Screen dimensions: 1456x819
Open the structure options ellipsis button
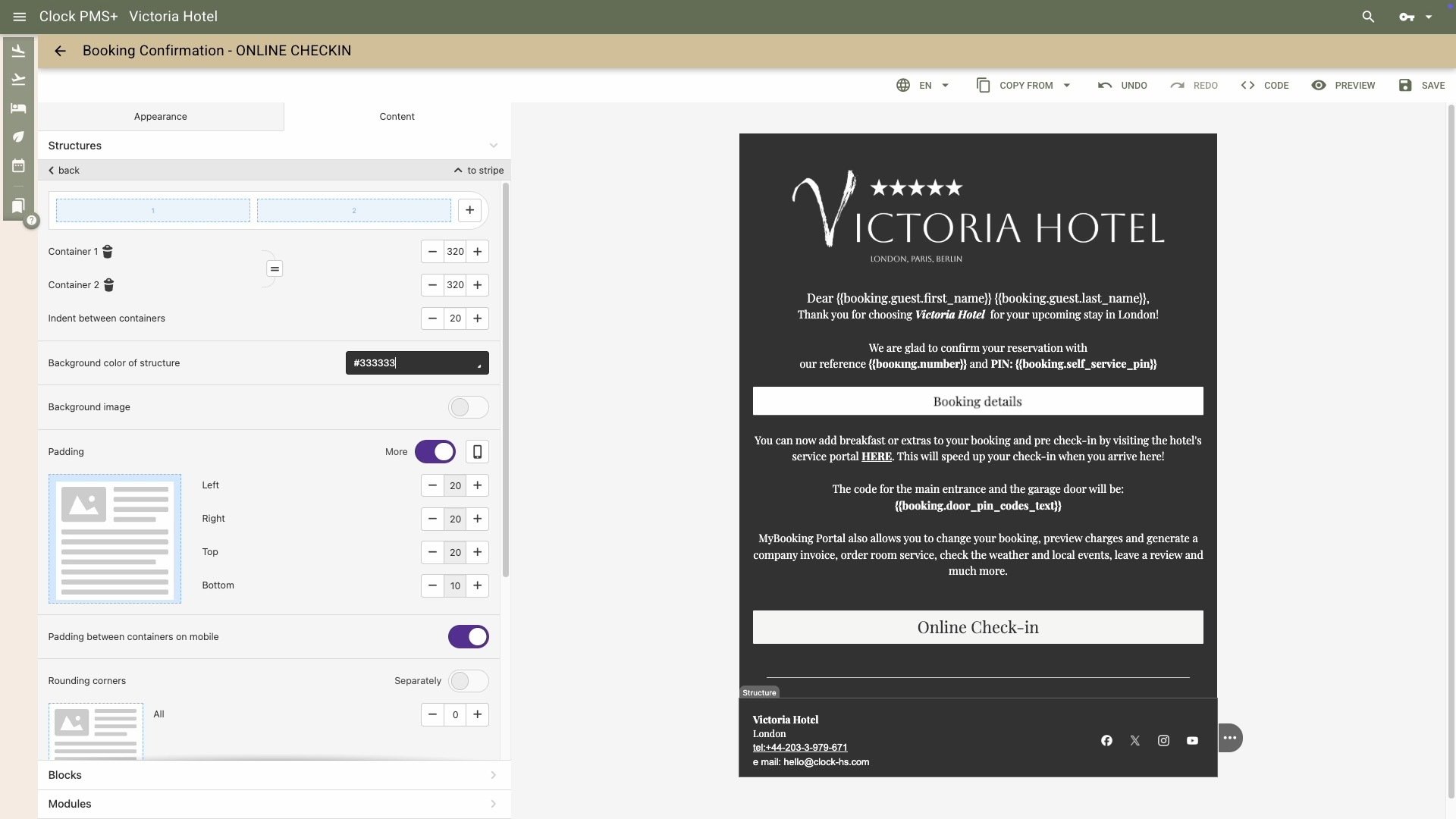1229,738
